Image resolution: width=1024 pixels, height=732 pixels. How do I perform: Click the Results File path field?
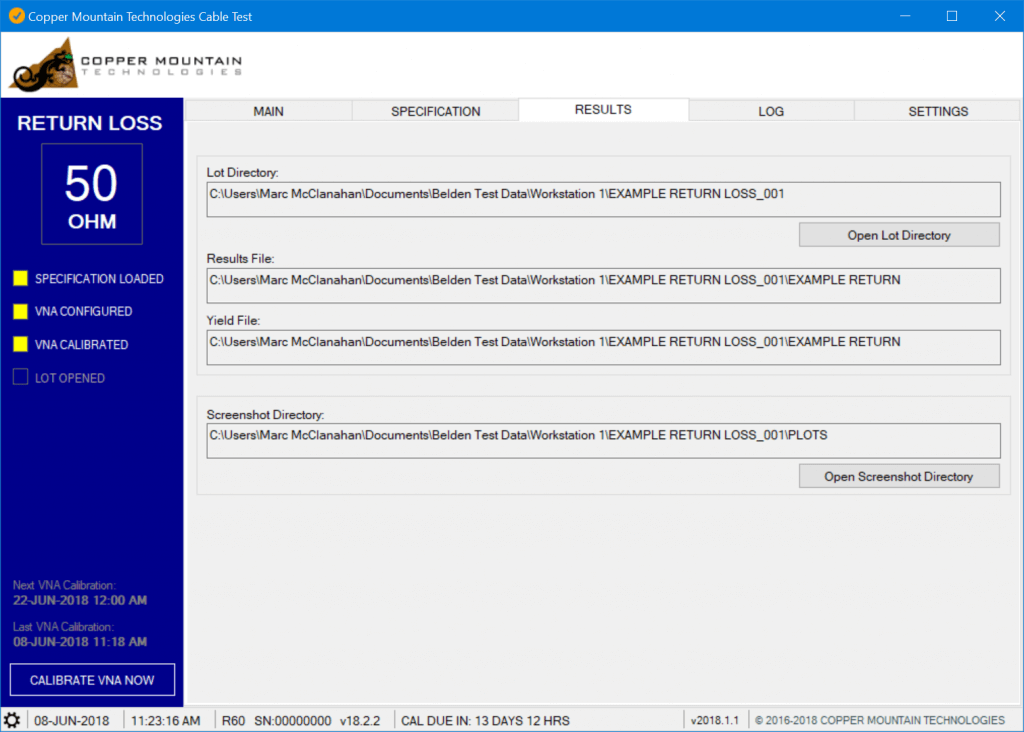click(x=603, y=285)
